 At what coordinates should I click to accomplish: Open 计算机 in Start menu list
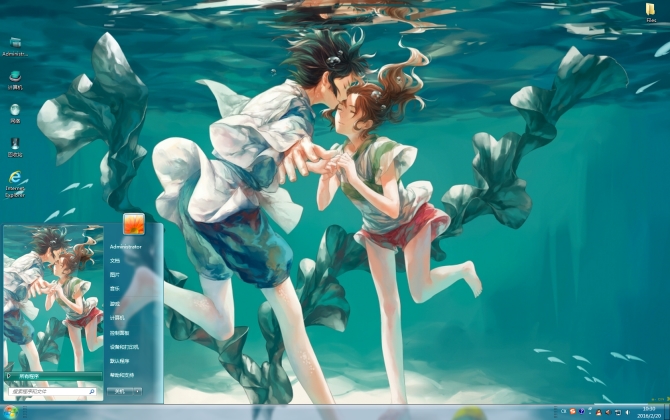coord(117,318)
